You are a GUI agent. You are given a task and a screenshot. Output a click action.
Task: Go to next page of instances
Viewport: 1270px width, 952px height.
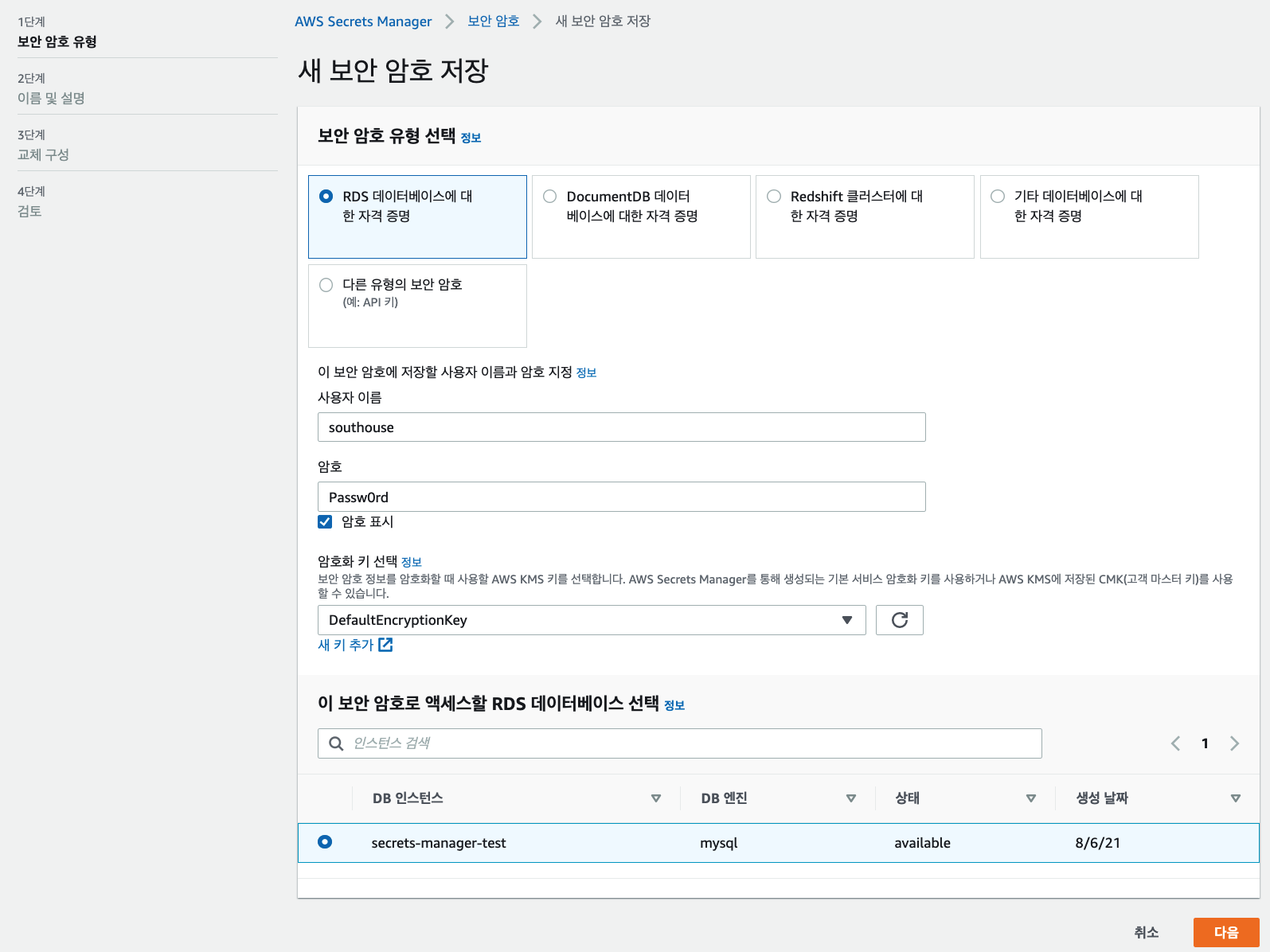pos(1235,743)
